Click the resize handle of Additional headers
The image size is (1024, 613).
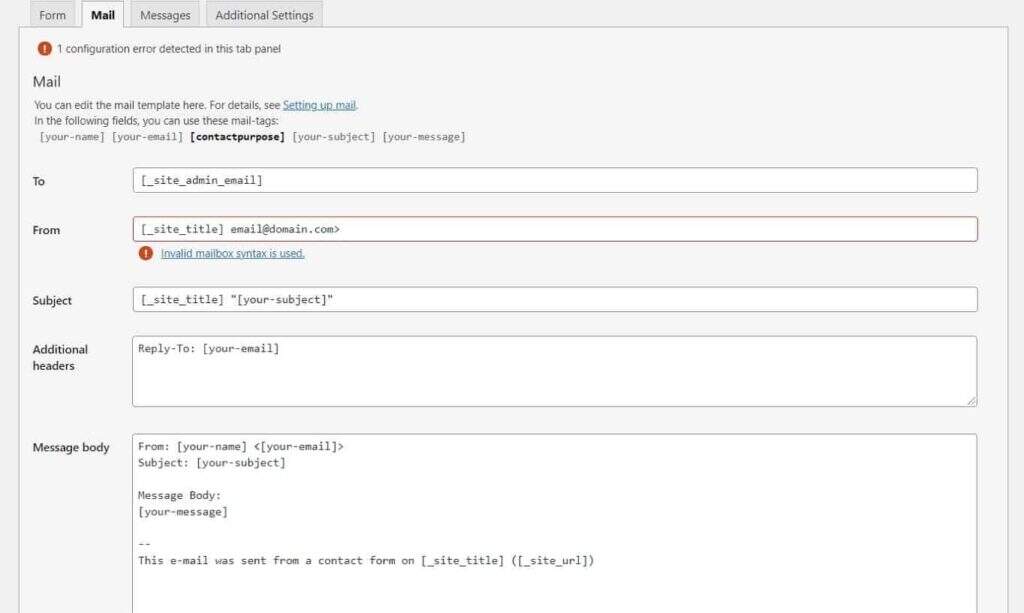971,400
